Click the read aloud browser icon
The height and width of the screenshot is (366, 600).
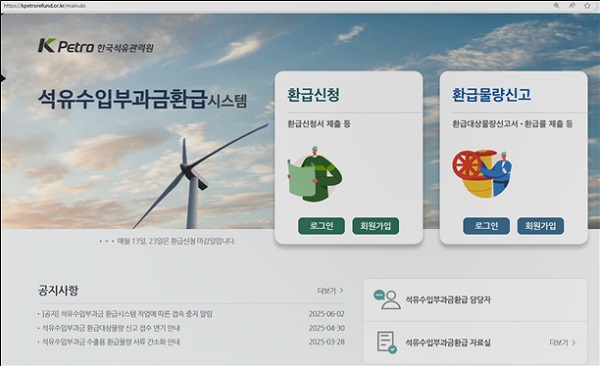[572, 5]
